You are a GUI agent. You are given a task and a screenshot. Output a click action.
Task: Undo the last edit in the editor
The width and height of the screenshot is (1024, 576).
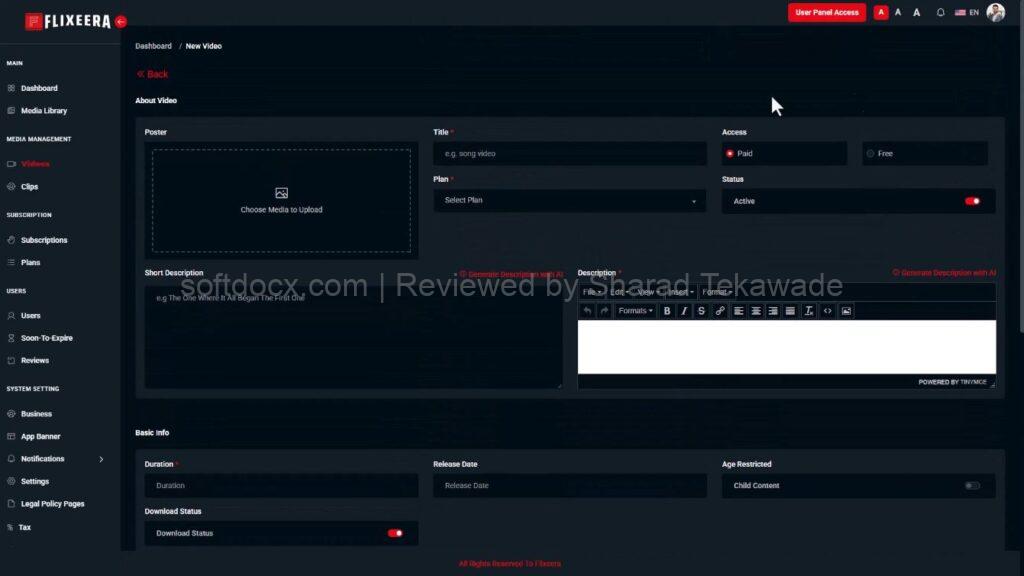[x=588, y=311]
